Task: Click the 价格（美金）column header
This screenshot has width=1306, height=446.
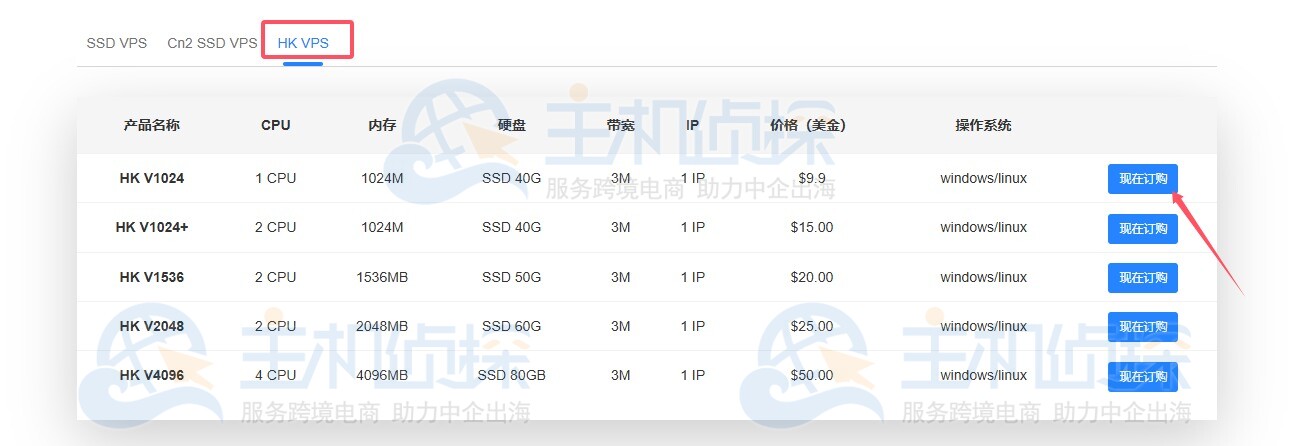Action: [x=809, y=125]
